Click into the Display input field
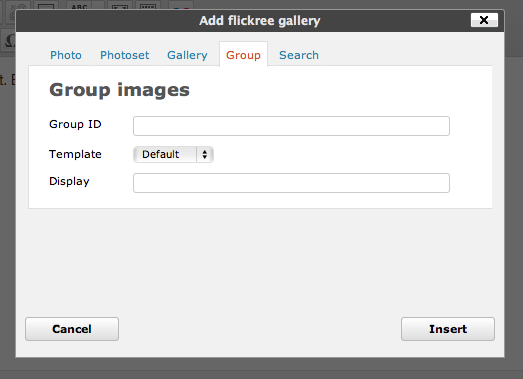This screenshot has width=523, height=379. [291, 183]
